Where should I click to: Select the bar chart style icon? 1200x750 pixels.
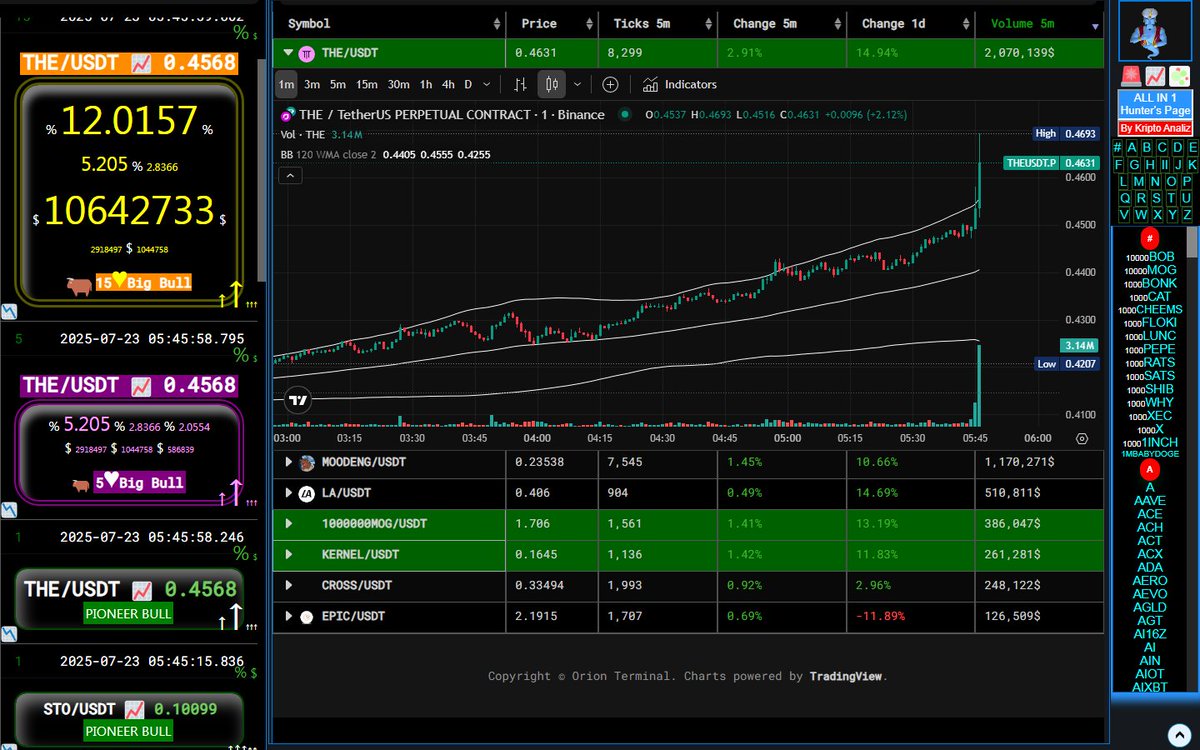pos(520,85)
